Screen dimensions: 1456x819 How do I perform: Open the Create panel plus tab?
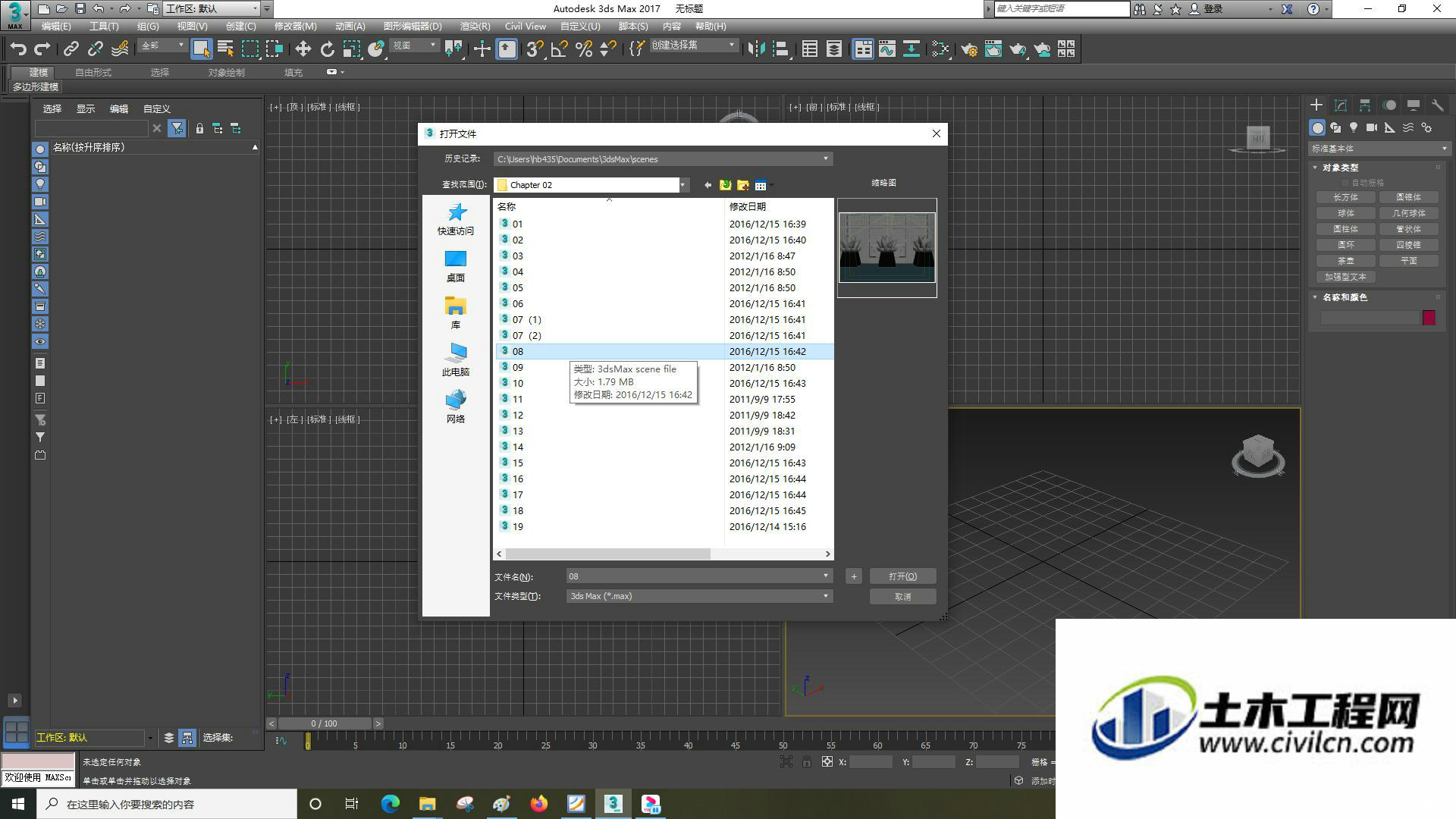(1316, 105)
